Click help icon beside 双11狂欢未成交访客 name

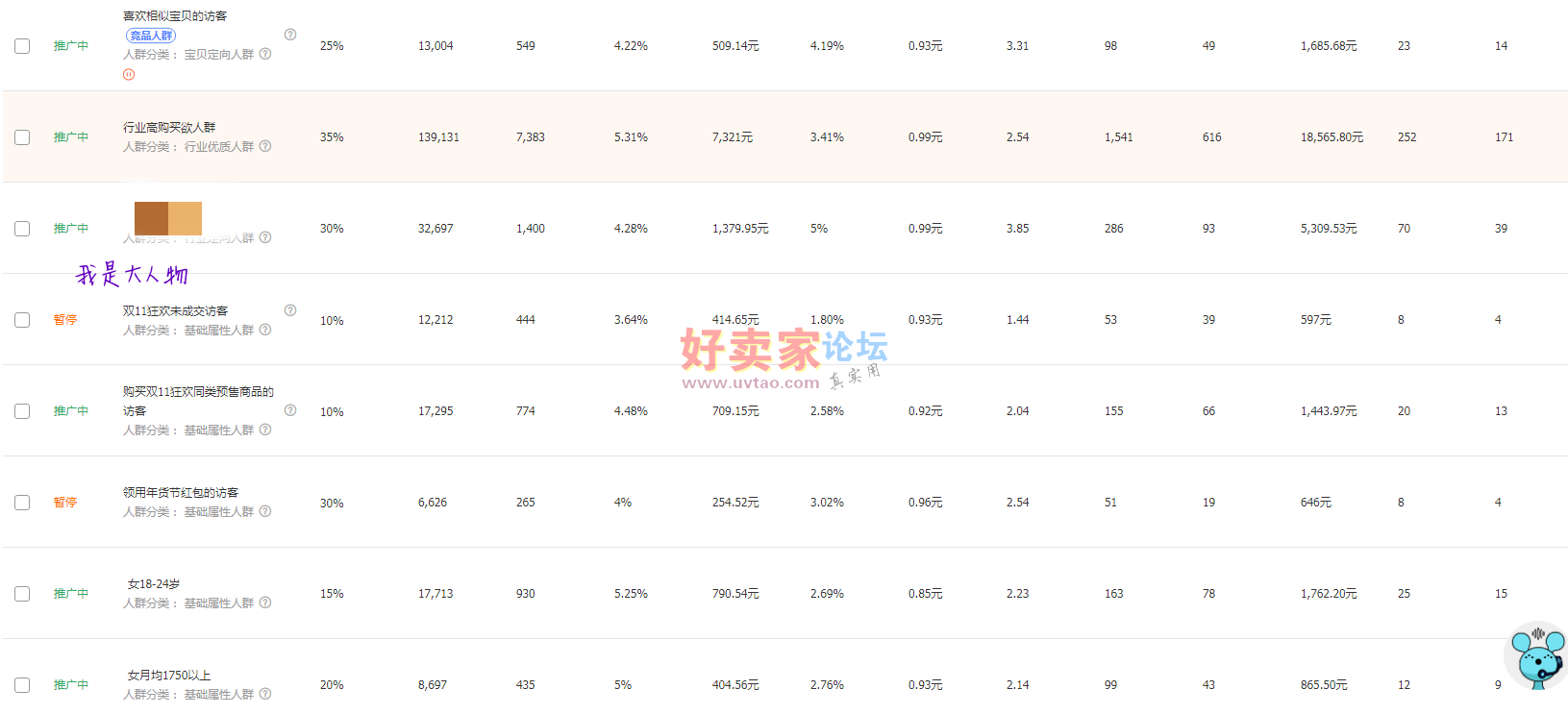(290, 310)
